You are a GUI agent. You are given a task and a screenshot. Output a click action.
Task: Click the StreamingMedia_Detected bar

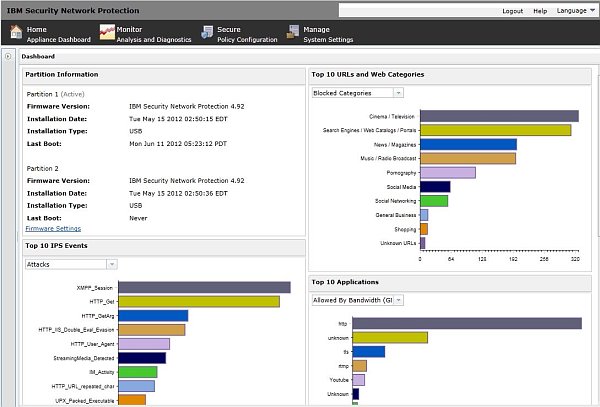pos(142,358)
